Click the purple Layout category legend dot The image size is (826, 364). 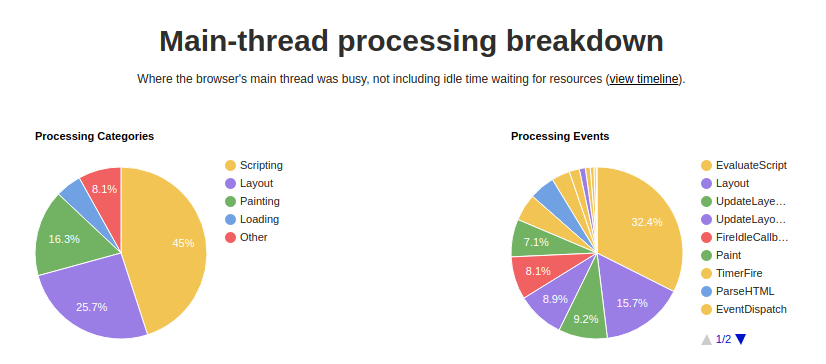[230, 183]
